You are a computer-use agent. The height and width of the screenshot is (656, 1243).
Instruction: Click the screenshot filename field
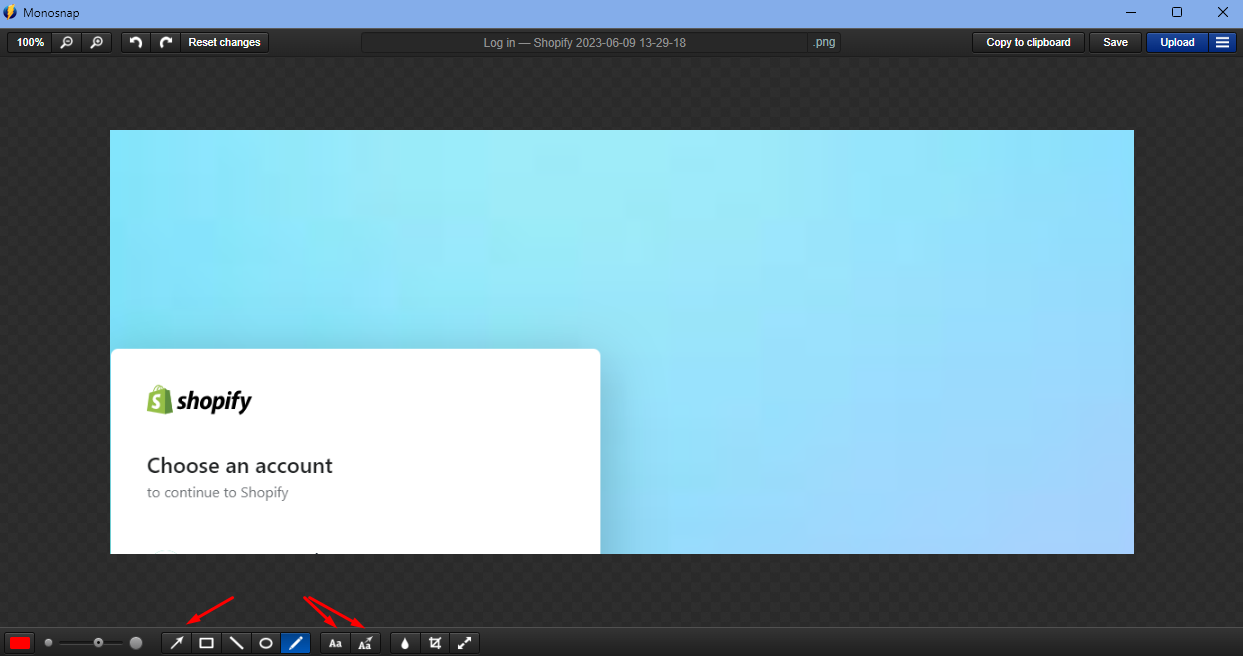point(585,42)
